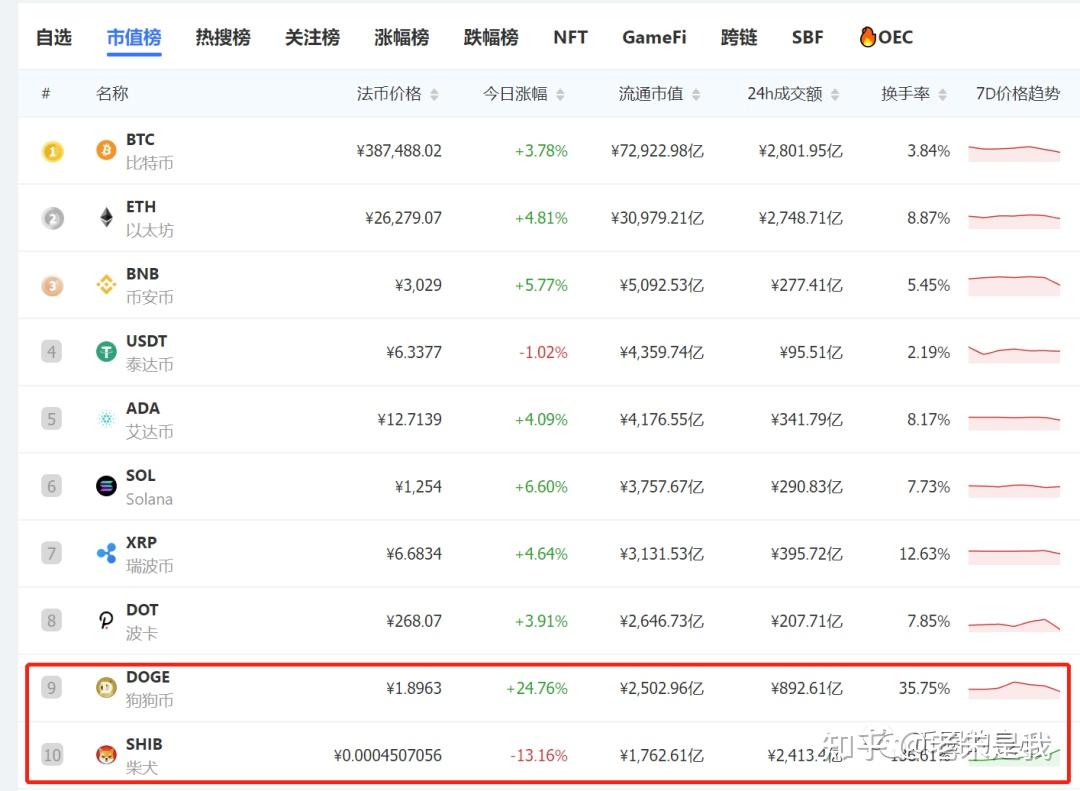View DOGE 7D price trend chart
Image resolution: width=1080 pixels, height=791 pixels.
coord(1014,690)
